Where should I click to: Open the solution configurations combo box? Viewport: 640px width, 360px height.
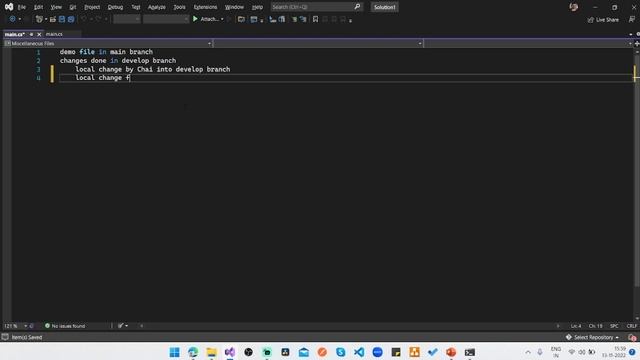pos(127,19)
